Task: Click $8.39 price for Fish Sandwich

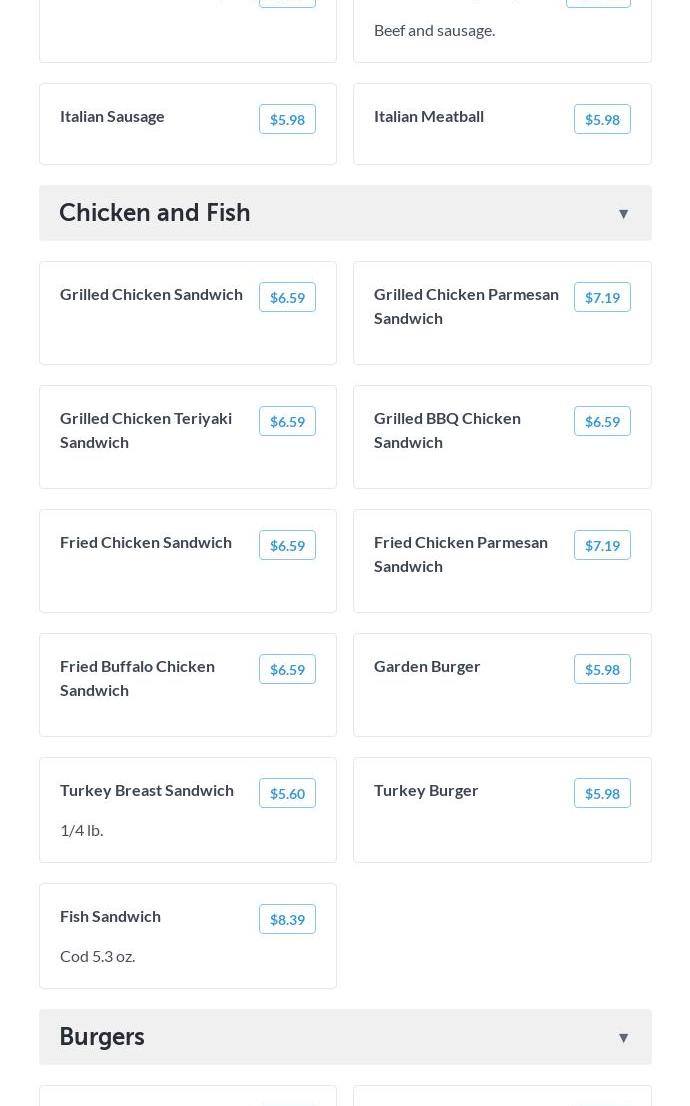Action: click(287, 919)
